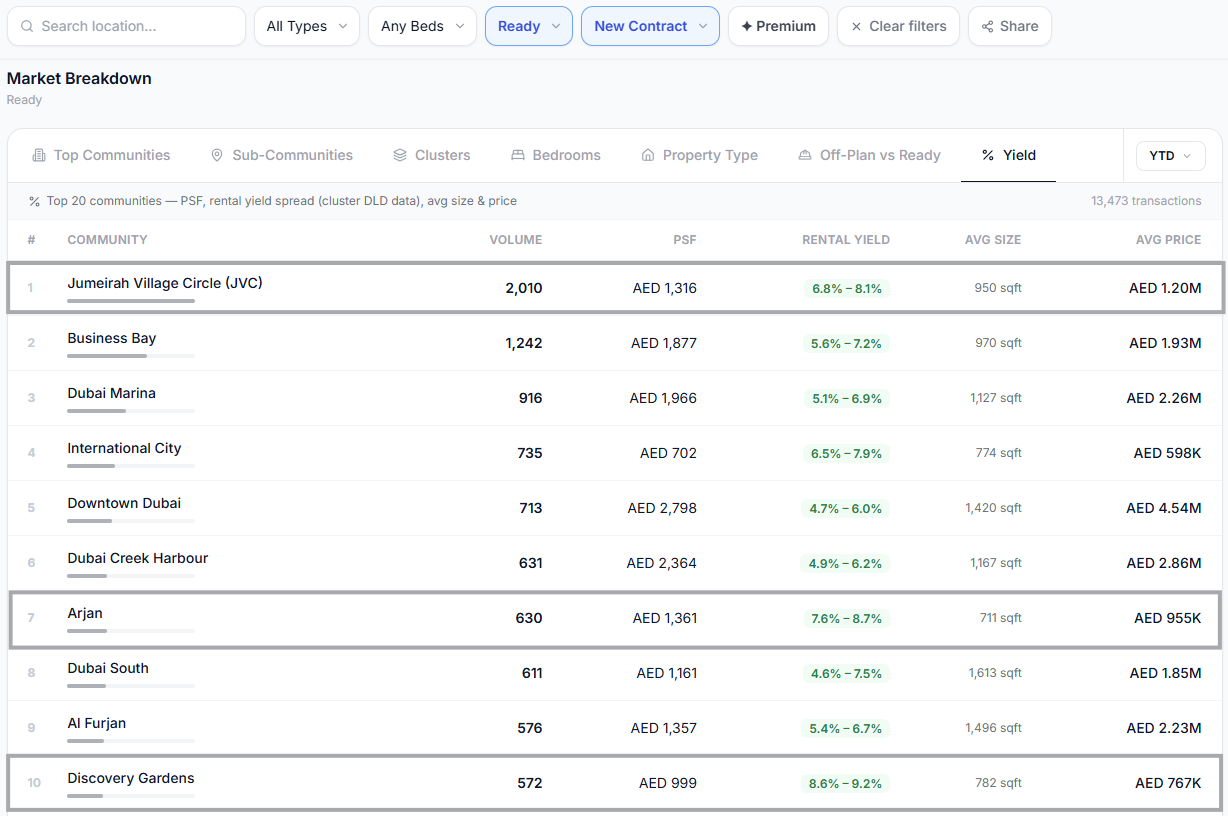The height and width of the screenshot is (816, 1228).
Task: Click the Clear filters button
Action: (x=898, y=26)
